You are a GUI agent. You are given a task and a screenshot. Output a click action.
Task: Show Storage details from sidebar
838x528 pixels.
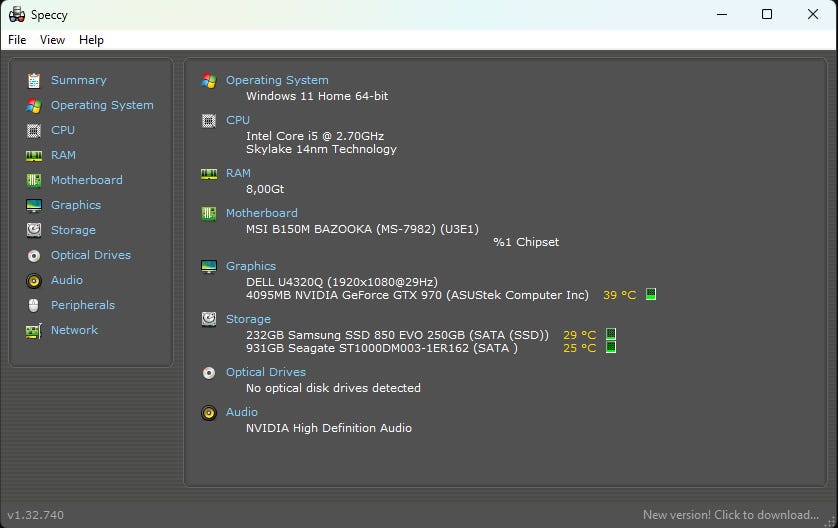pos(73,230)
